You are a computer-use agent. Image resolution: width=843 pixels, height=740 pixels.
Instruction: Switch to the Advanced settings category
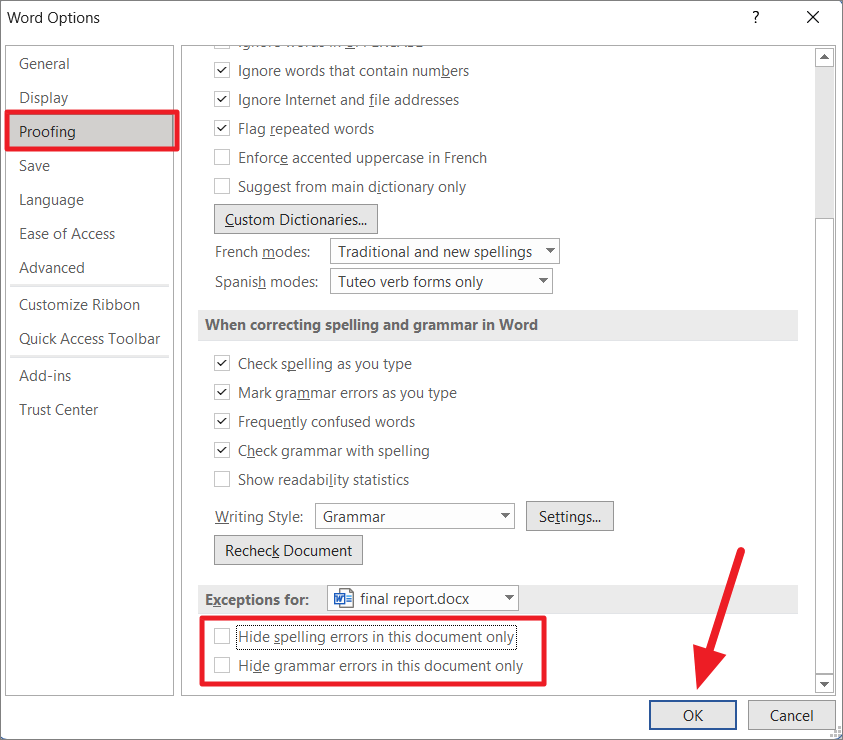tap(51, 267)
